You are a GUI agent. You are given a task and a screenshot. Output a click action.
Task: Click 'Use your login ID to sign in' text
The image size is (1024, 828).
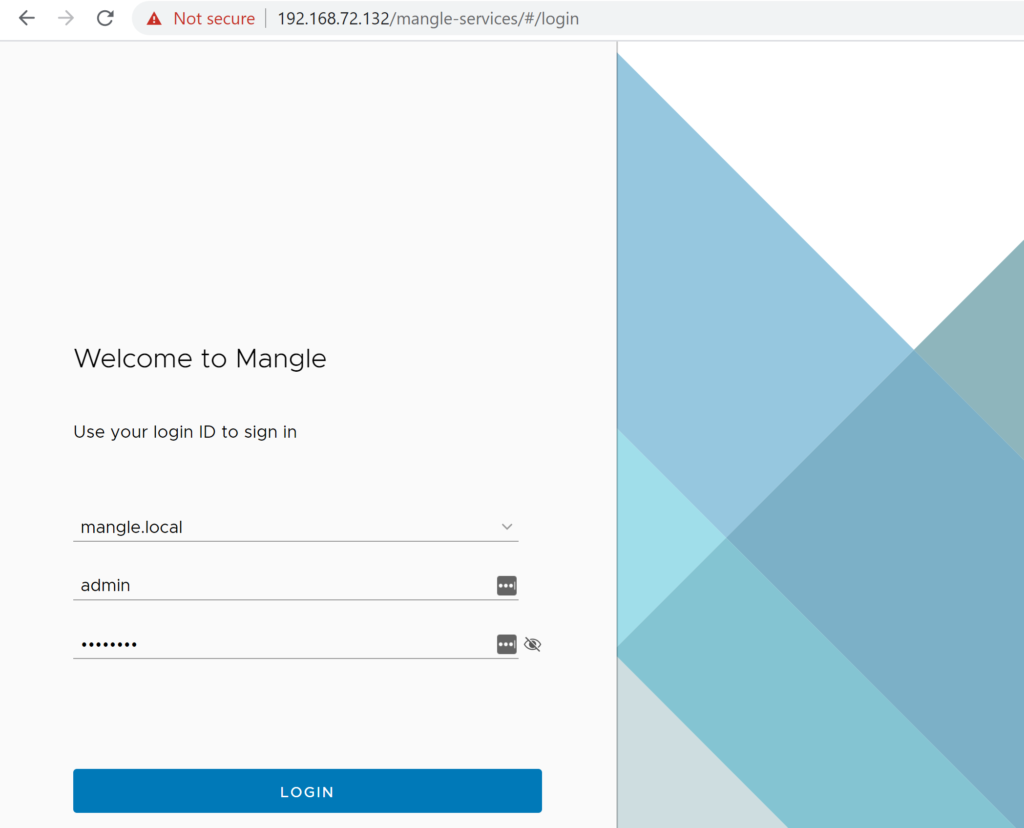[x=185, y=432]
